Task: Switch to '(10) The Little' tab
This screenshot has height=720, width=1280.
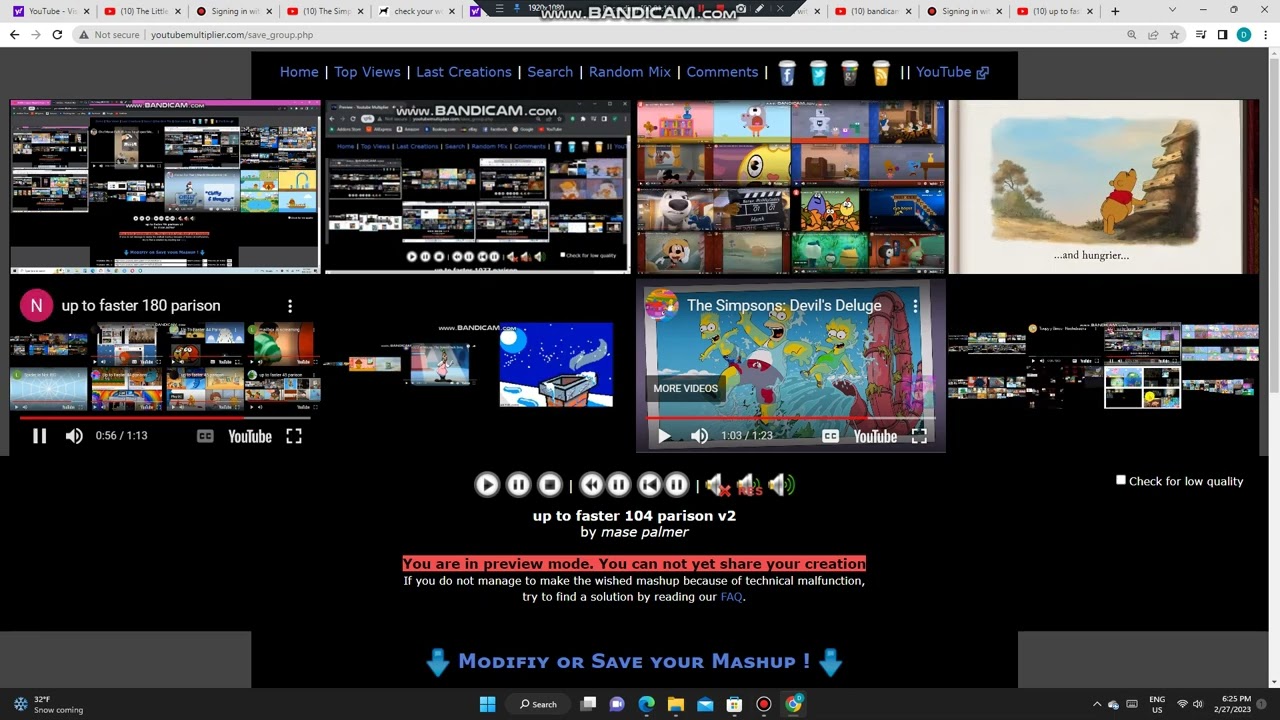Action: pyautogui.click(x=143, y=11)
